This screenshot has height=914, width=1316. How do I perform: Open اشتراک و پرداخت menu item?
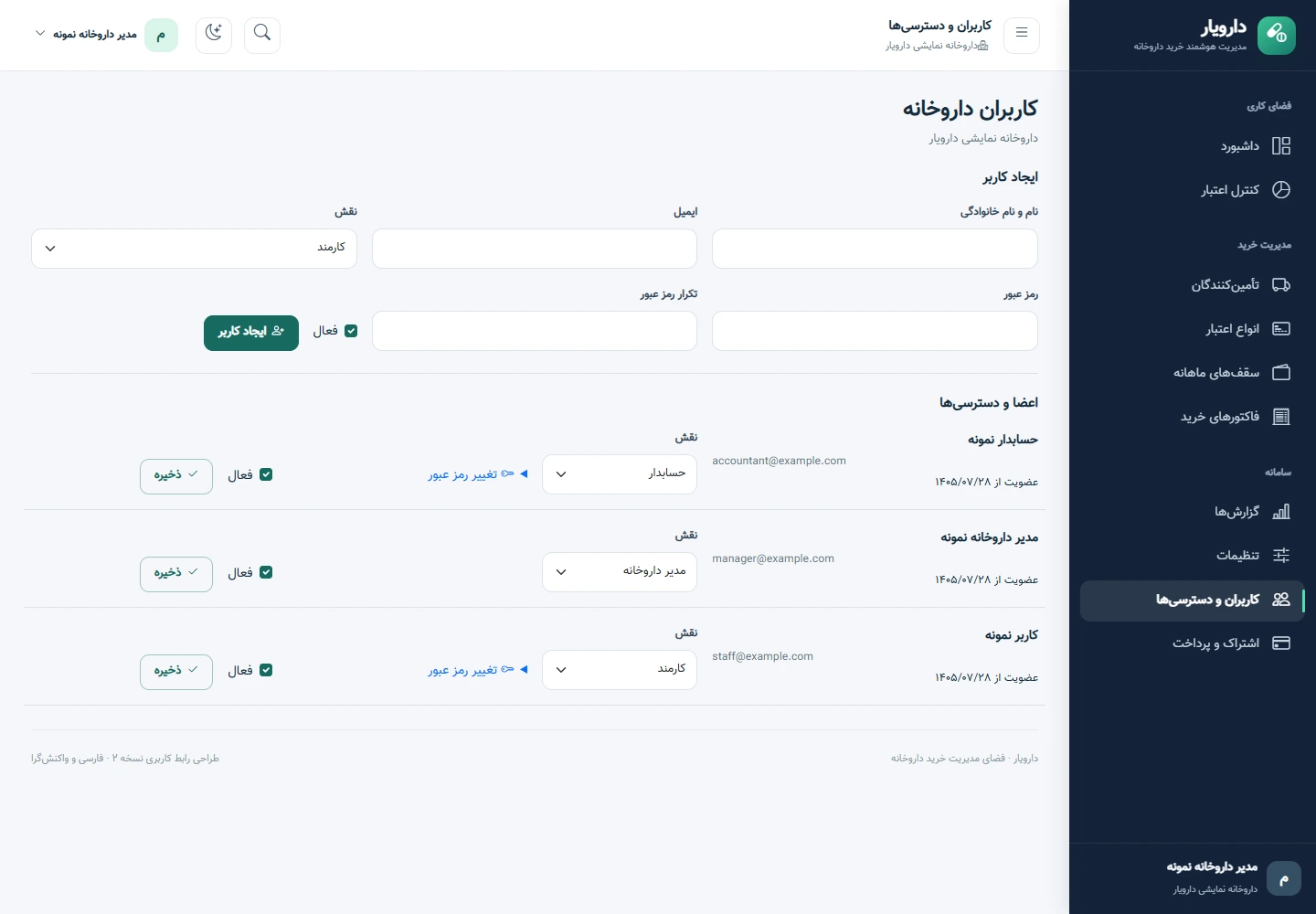1193,643
